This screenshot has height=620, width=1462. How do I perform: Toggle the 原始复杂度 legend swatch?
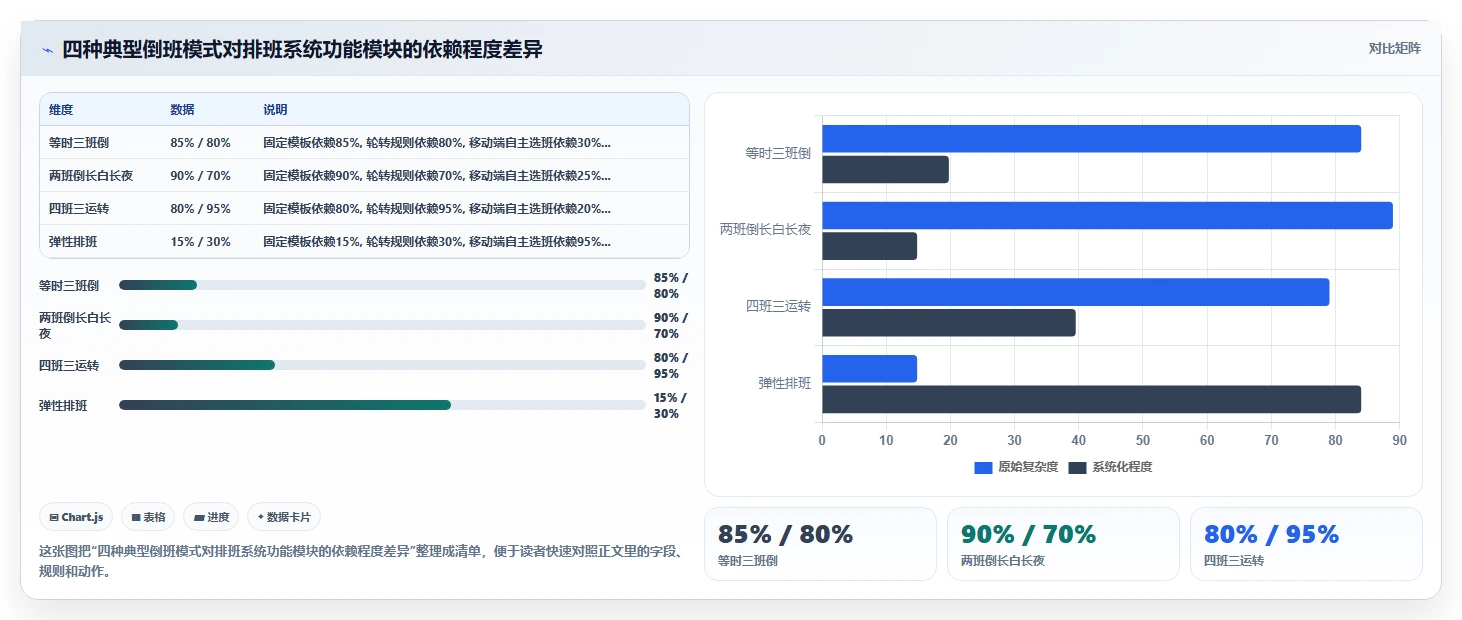point(983,467)
